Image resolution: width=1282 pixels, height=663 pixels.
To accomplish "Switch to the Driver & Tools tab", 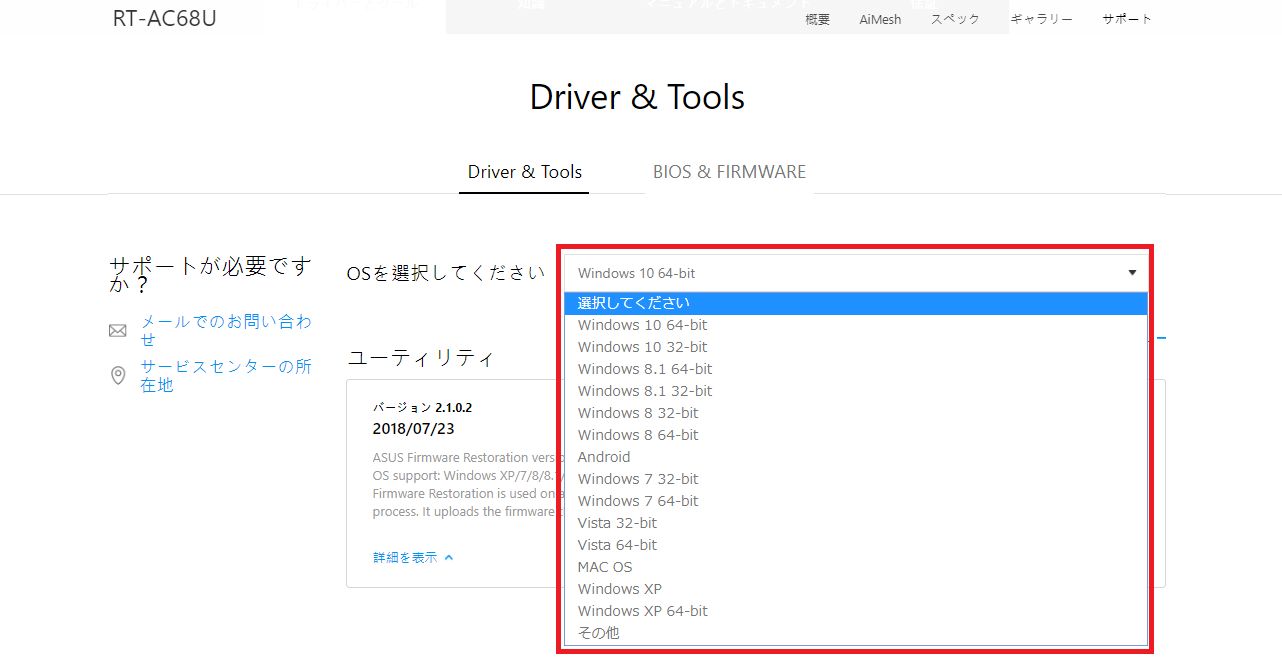I will pos(525,172).
